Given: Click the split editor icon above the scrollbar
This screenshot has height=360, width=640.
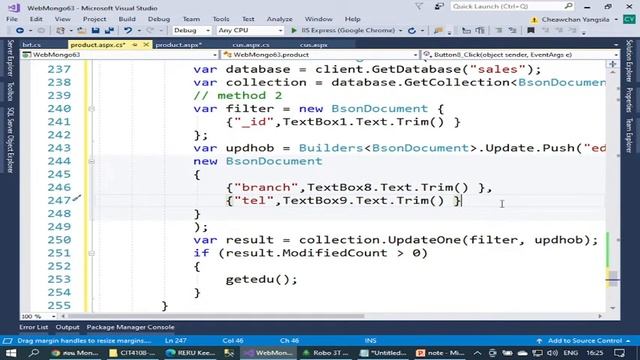Looking at the screenshot, I should point(613,64).
